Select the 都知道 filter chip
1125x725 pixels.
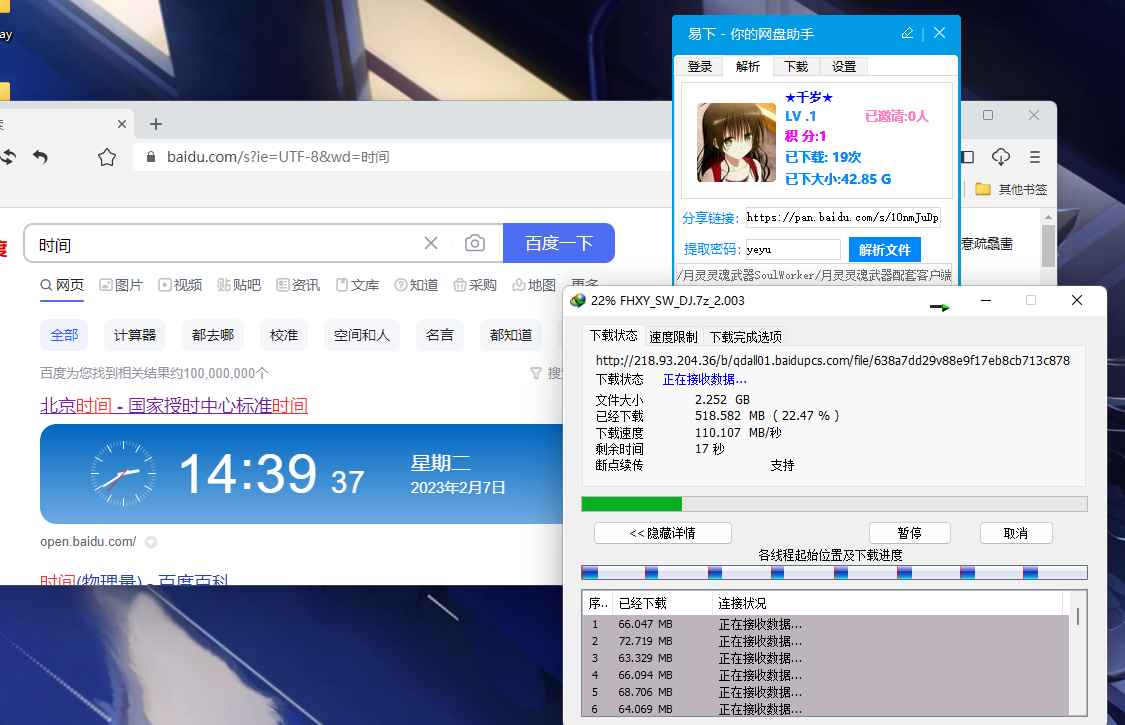511,335
